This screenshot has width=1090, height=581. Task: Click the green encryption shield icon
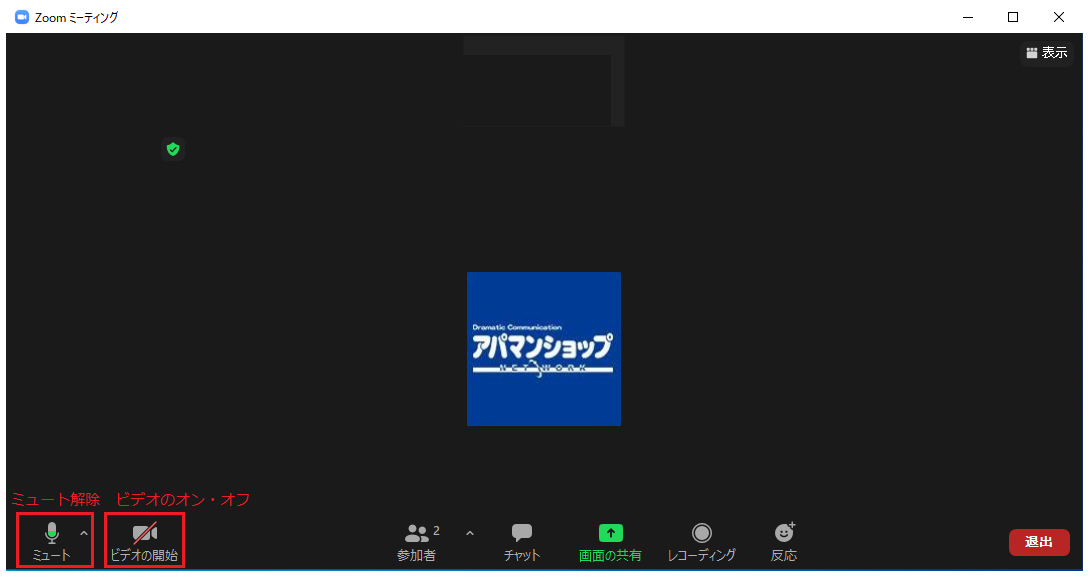(x=173, y=149)
